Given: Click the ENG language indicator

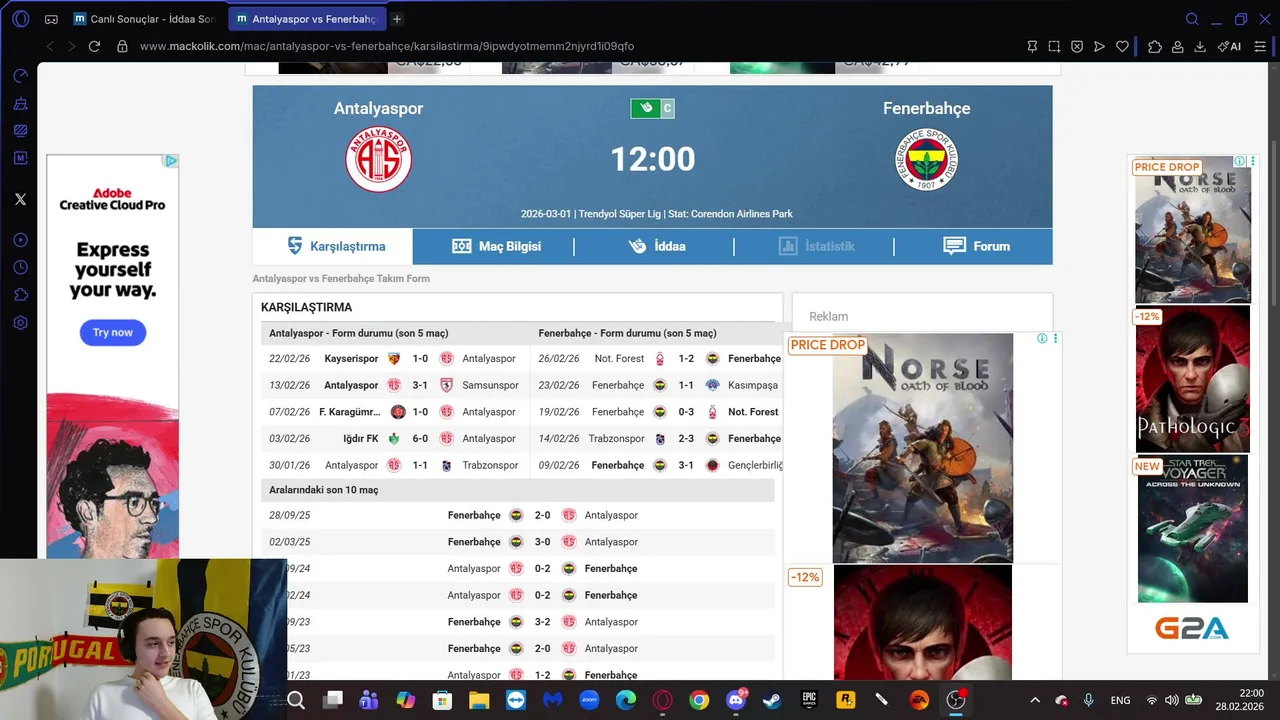Looking at the screenshot, I should [1120, 700].
